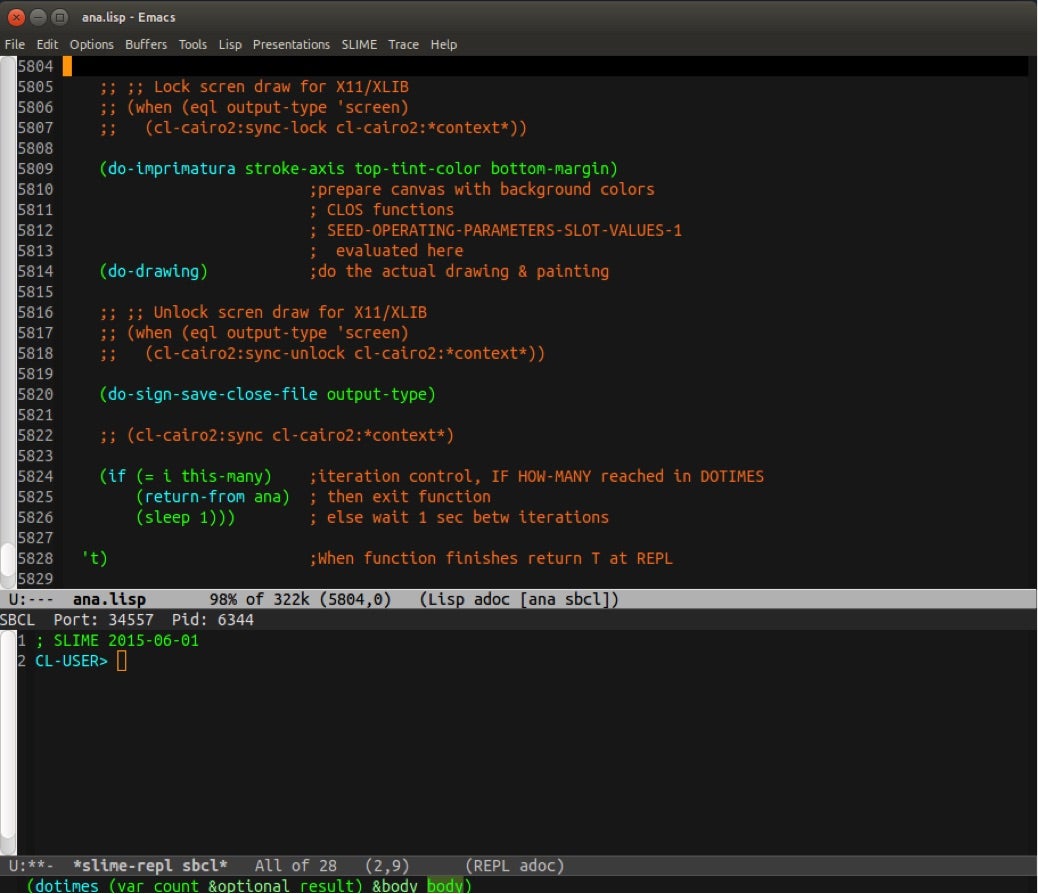1038x894 pixels.
Task: Click '(sleep 1)))' on line 5826
Action: [185, 517]
